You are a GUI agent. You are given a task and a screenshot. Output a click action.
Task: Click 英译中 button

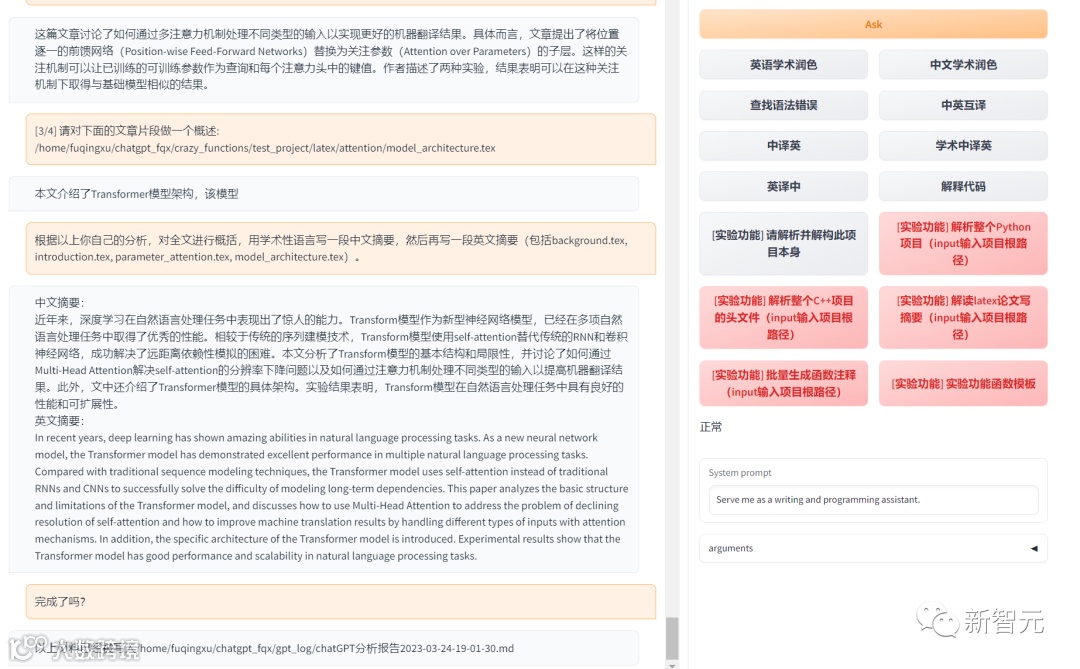[x=783, y=186]
